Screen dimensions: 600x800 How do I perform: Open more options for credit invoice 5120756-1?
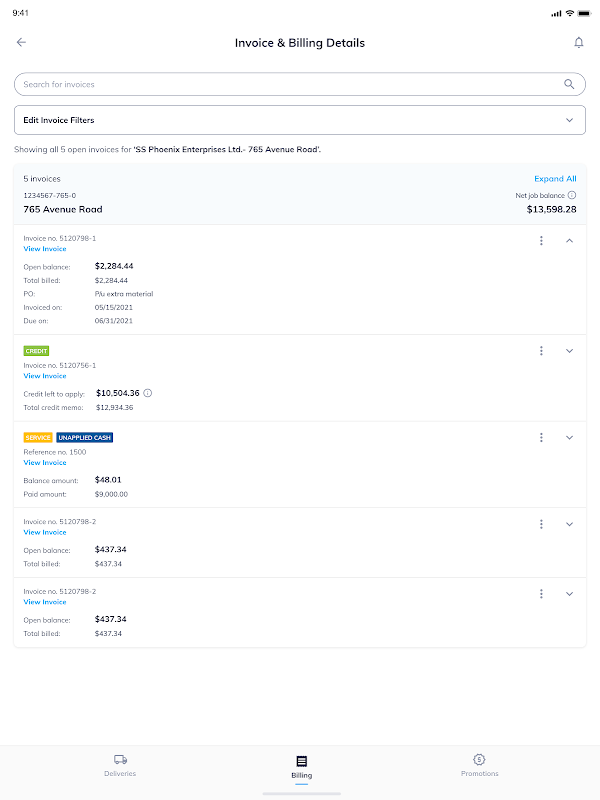click(x=541, y=351)
